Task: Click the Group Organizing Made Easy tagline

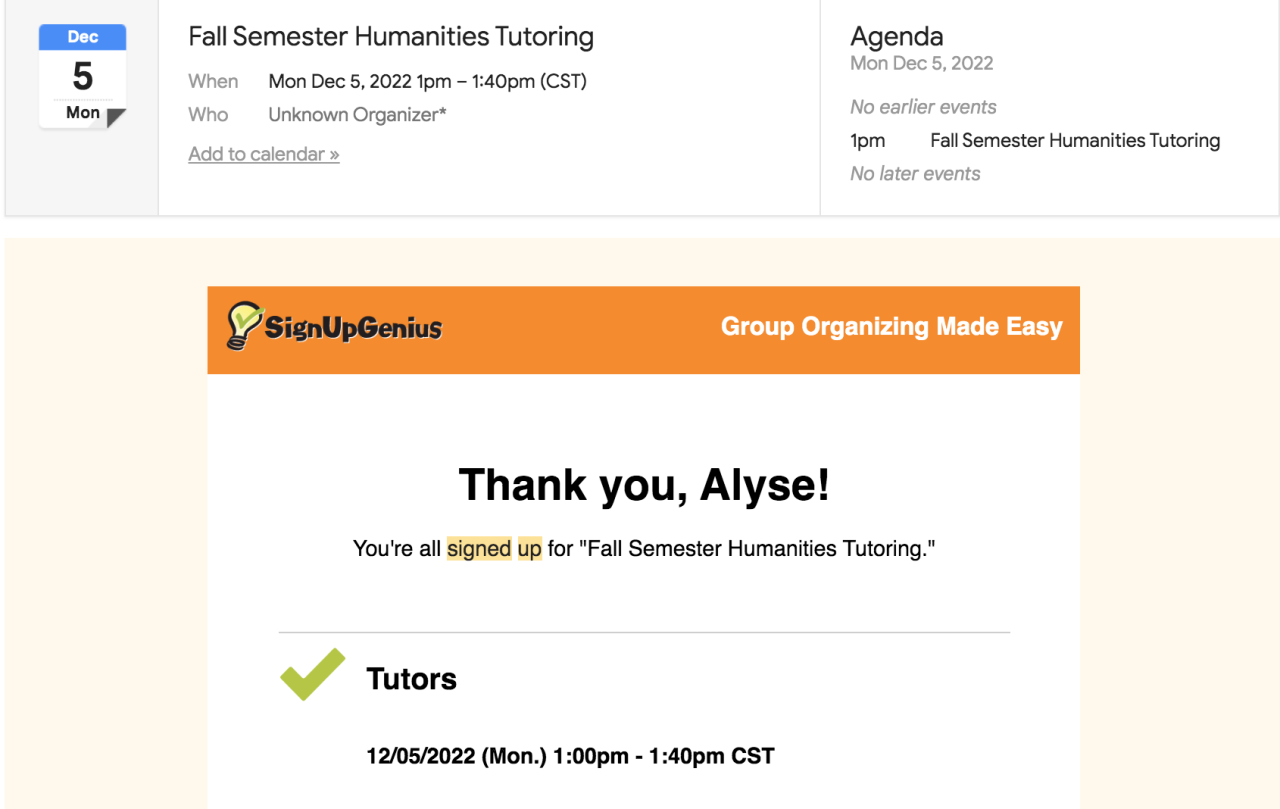Action: click(891, 327)
